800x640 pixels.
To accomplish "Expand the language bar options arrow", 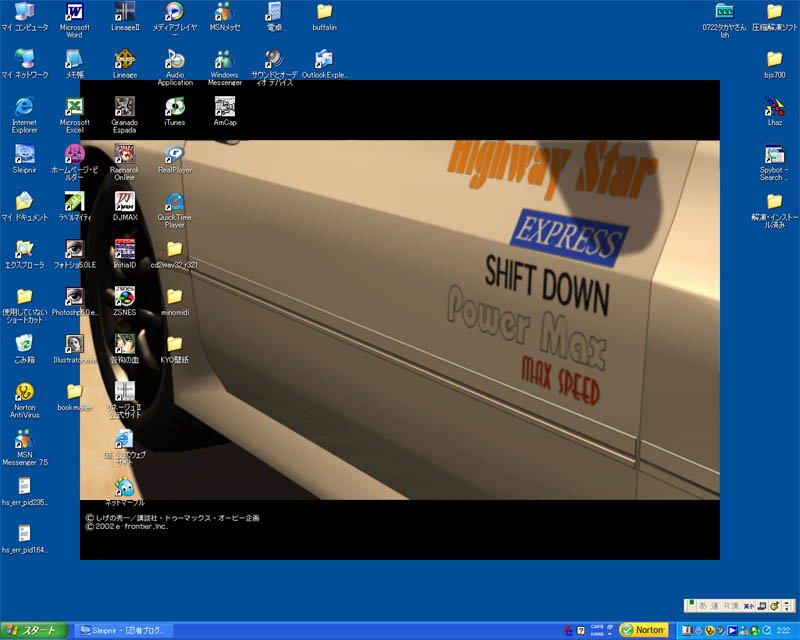I will click(789, 606).
